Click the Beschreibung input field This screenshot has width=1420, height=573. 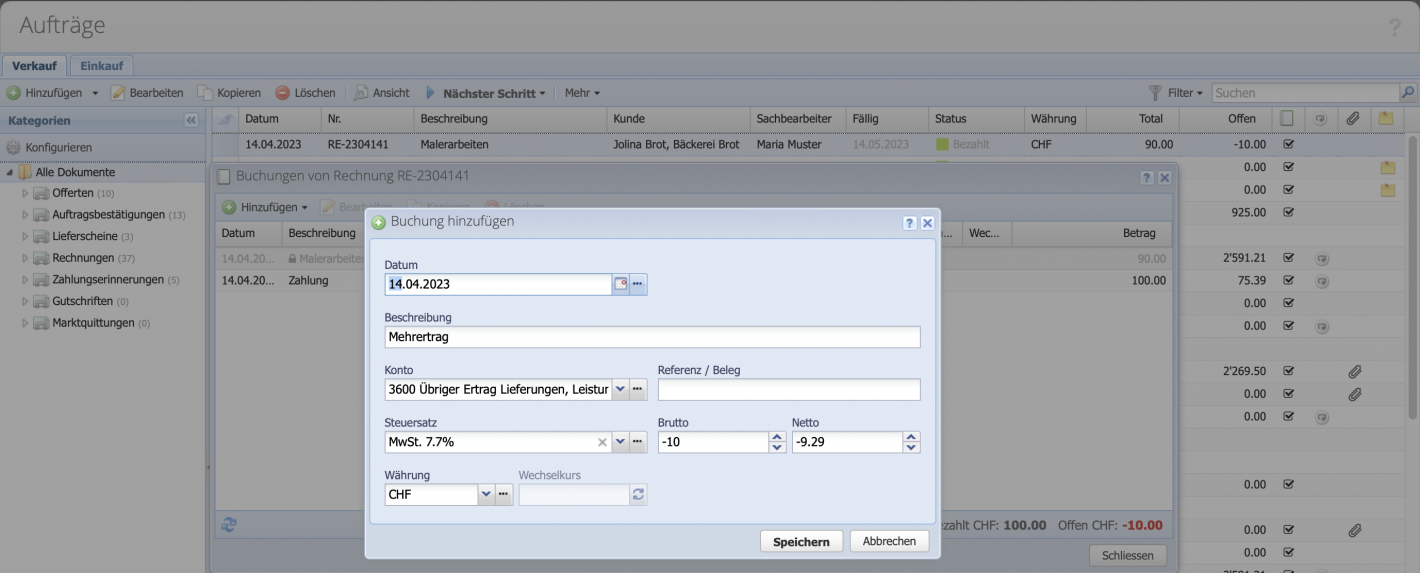[x=652, y=337]
